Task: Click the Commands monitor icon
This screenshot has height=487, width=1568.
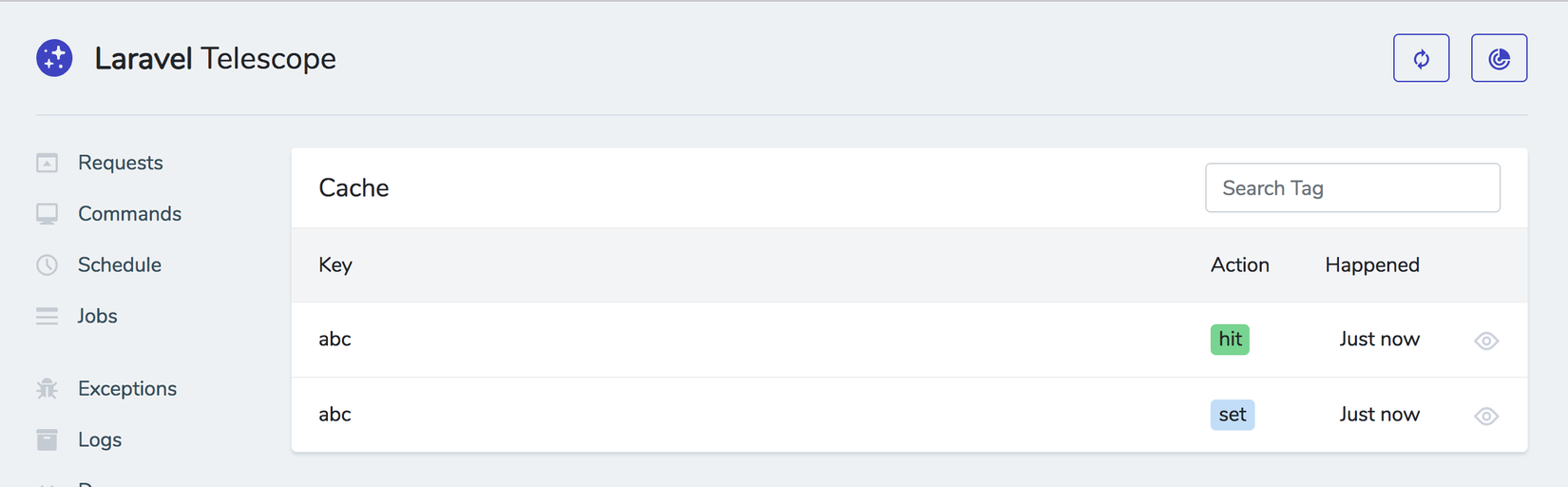Action: point(47,214)
